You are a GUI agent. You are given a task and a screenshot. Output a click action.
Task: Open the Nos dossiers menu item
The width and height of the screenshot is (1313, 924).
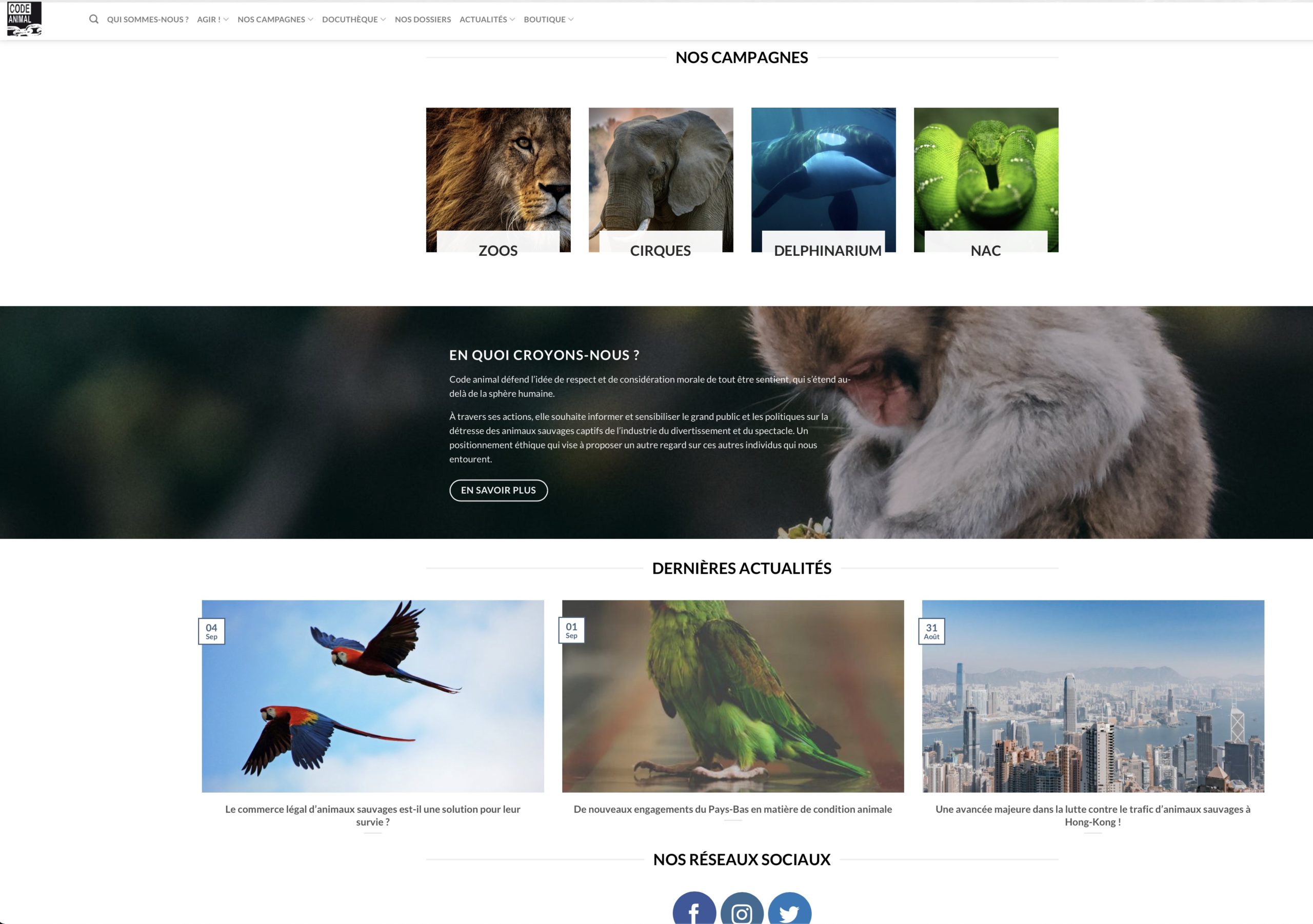click(423, 19)
